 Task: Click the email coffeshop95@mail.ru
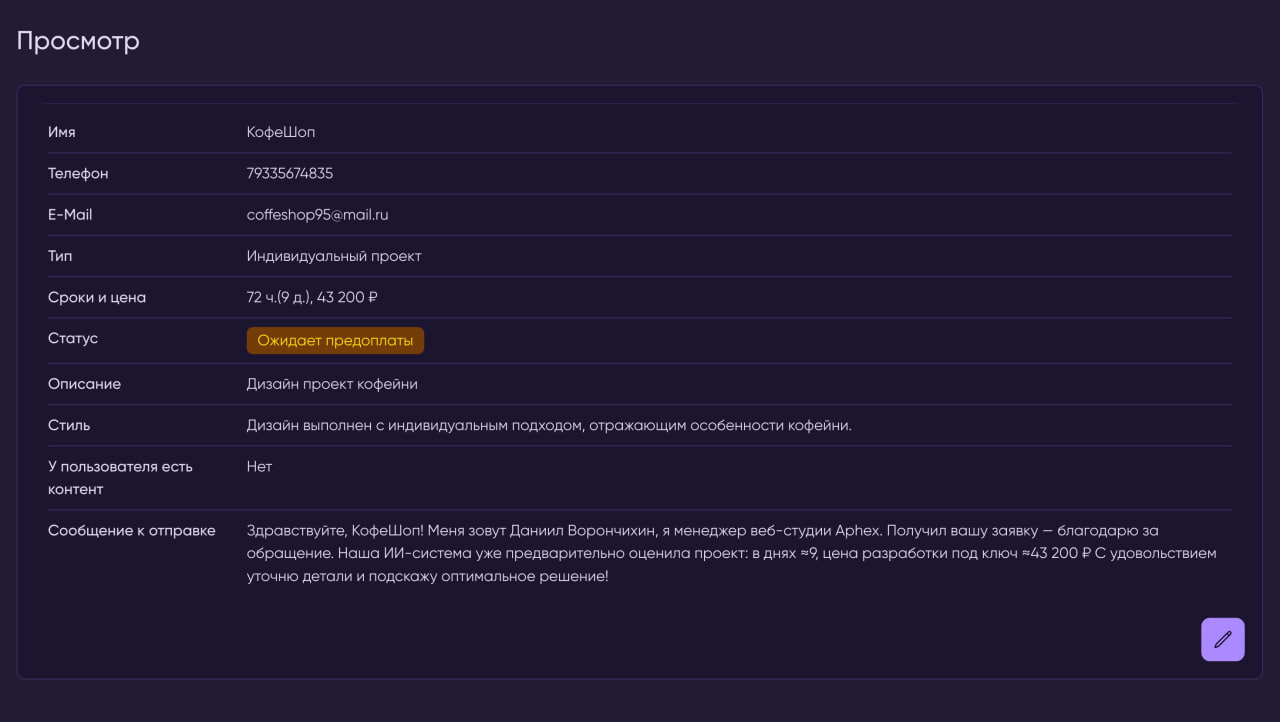pyautogui.click(x=317, y=215)
